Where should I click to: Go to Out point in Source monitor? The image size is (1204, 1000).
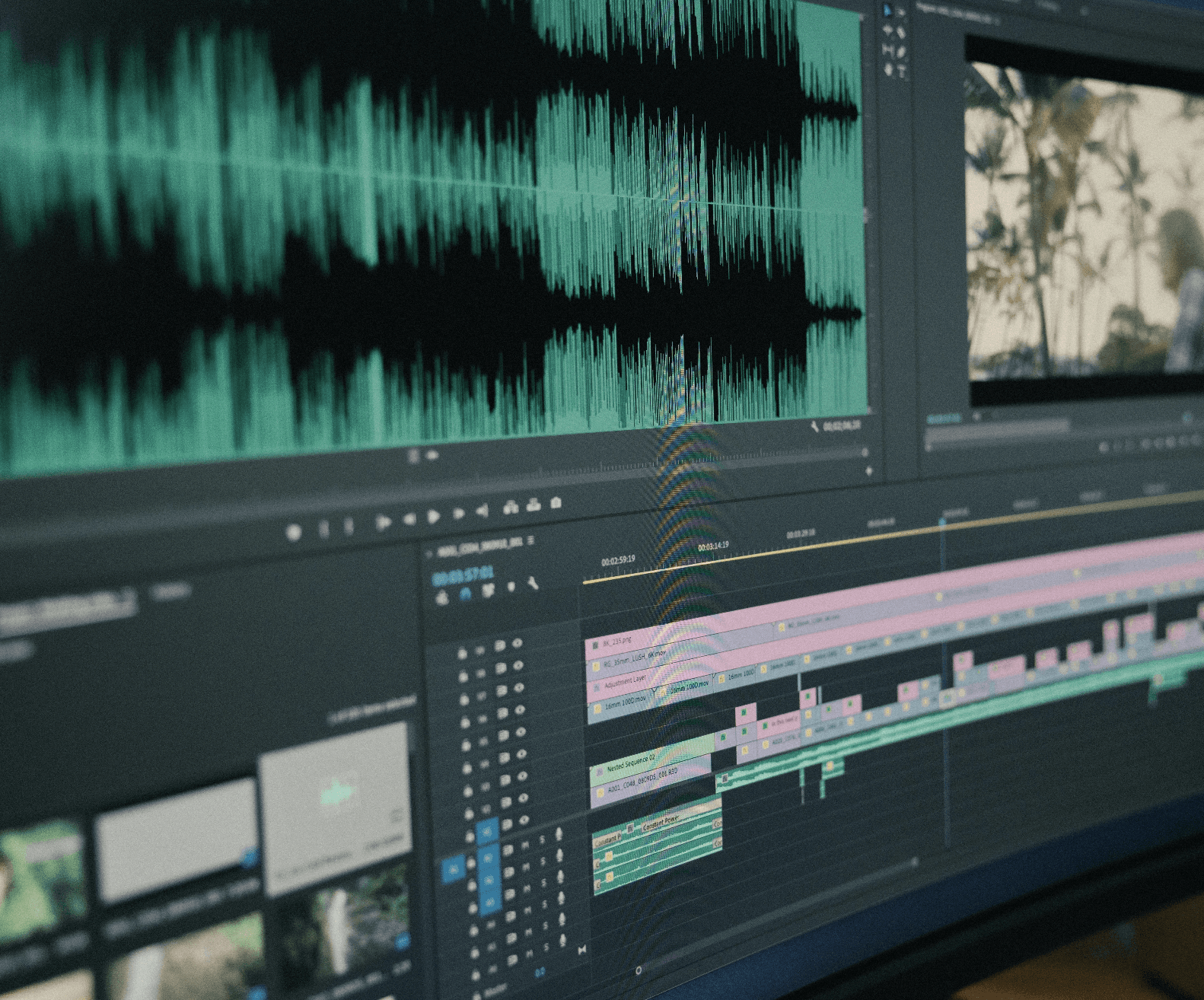tap(482, 511)
